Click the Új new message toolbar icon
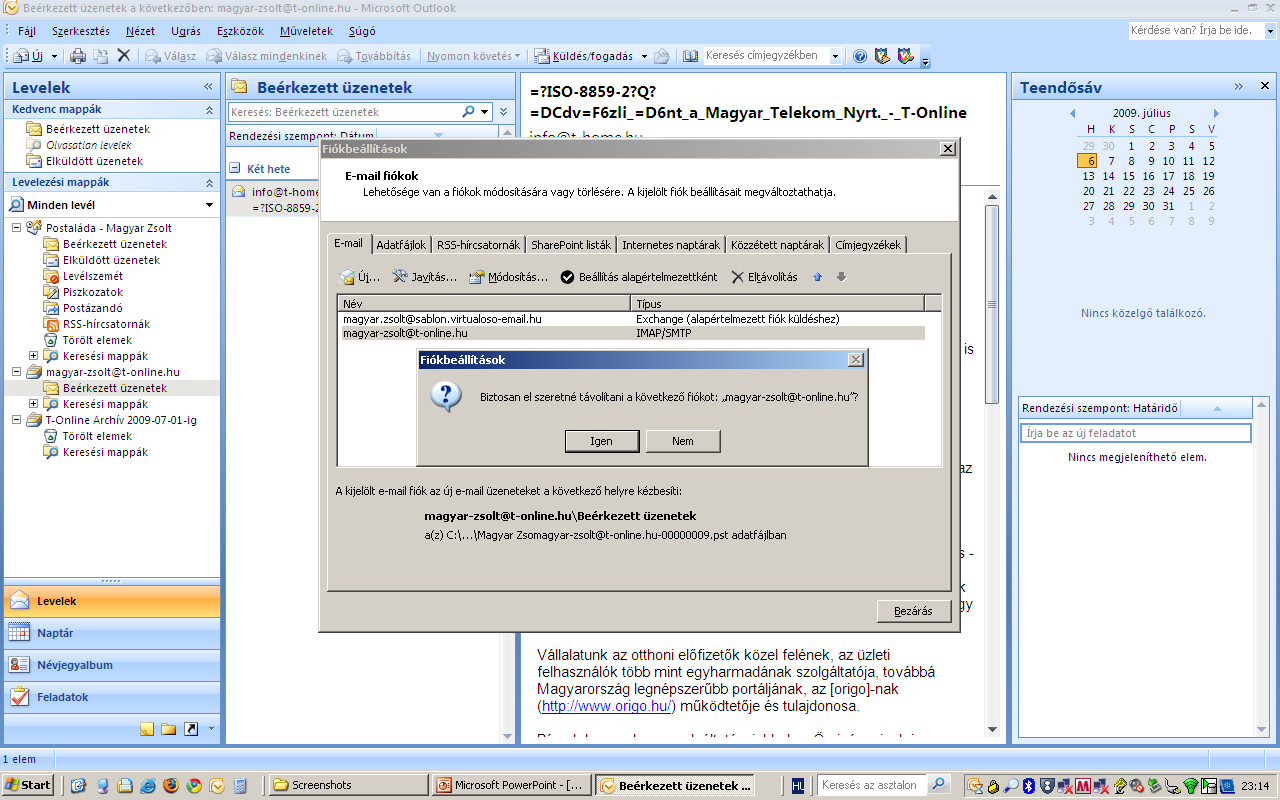The width and height of the screenshot is (1280, 800). (x=30, y=56)
